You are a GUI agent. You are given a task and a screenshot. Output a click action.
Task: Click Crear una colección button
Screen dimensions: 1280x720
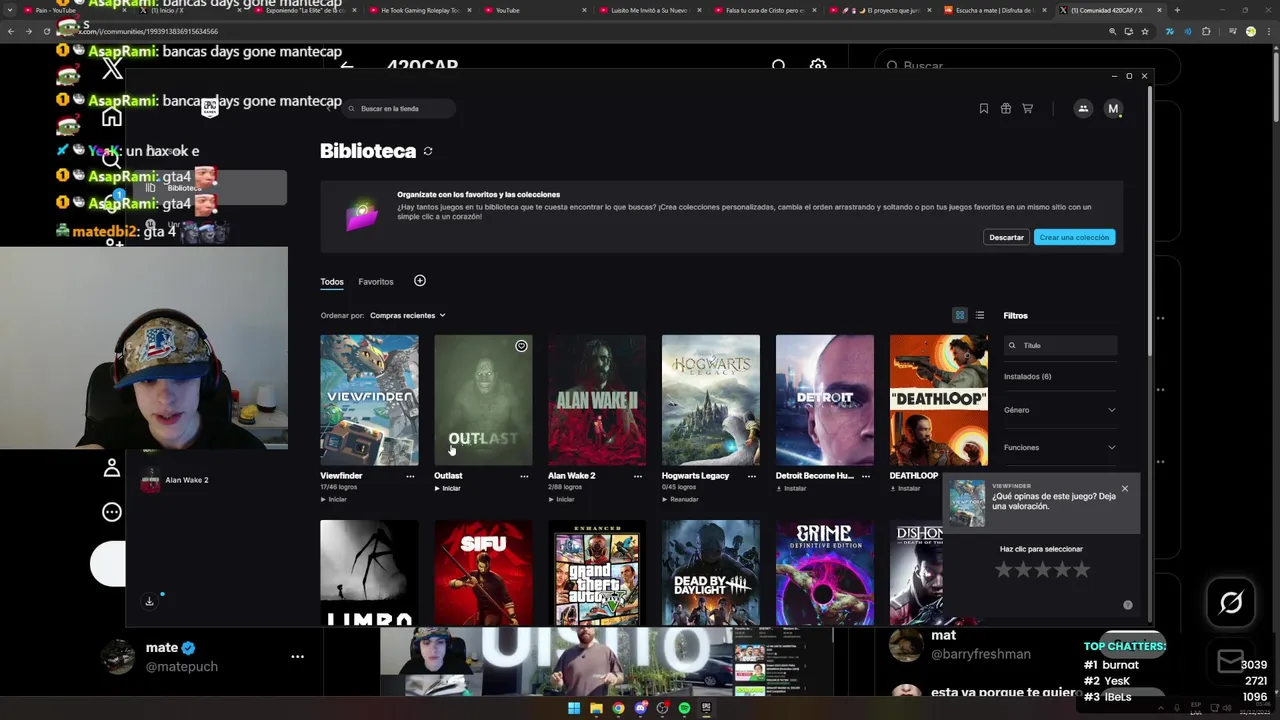pos(1074,237)
